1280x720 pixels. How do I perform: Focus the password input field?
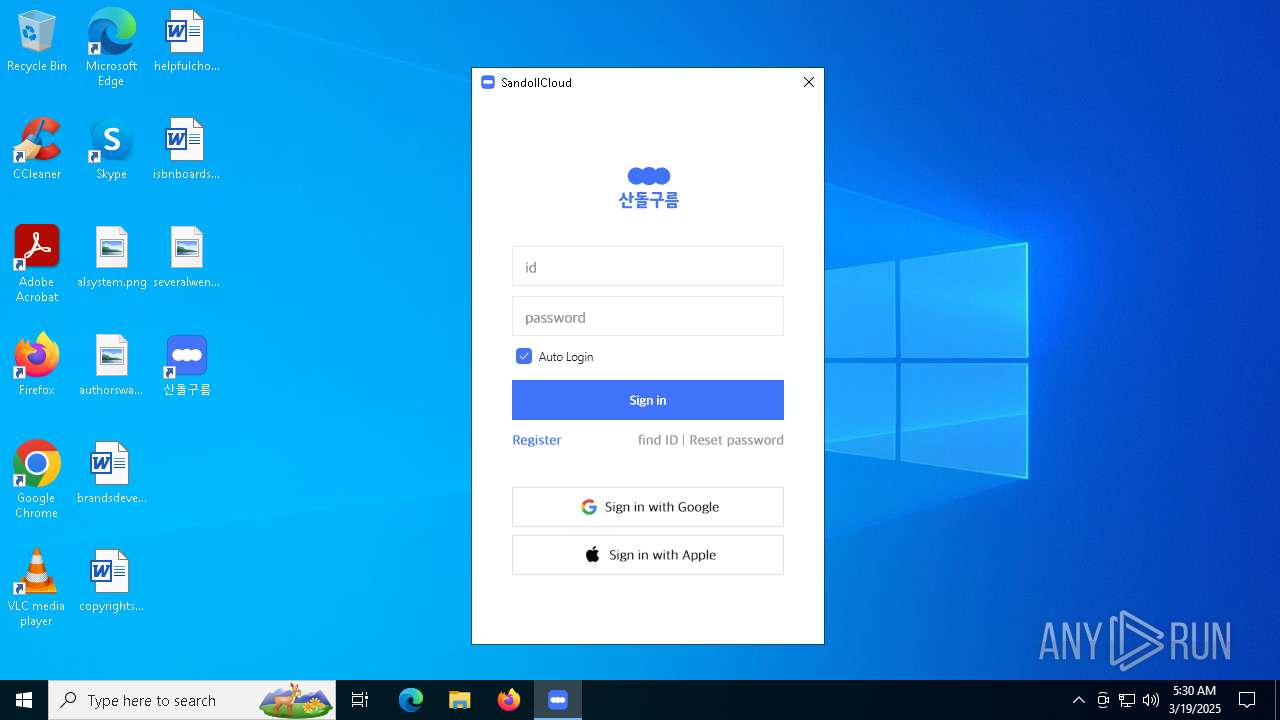point(648,317)
